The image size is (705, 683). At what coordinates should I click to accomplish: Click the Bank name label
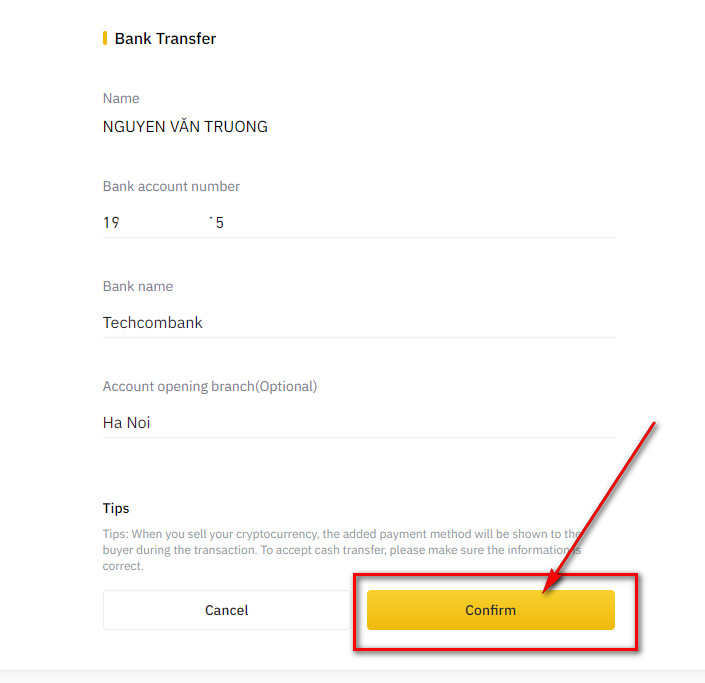coord(138,286)
